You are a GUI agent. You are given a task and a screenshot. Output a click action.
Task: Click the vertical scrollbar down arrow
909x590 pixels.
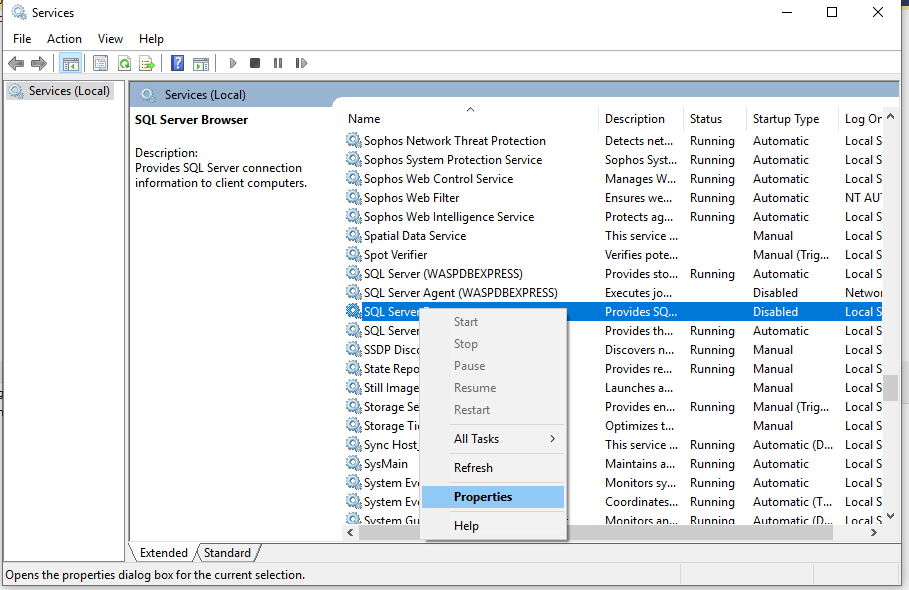click(x=891, y=515)
